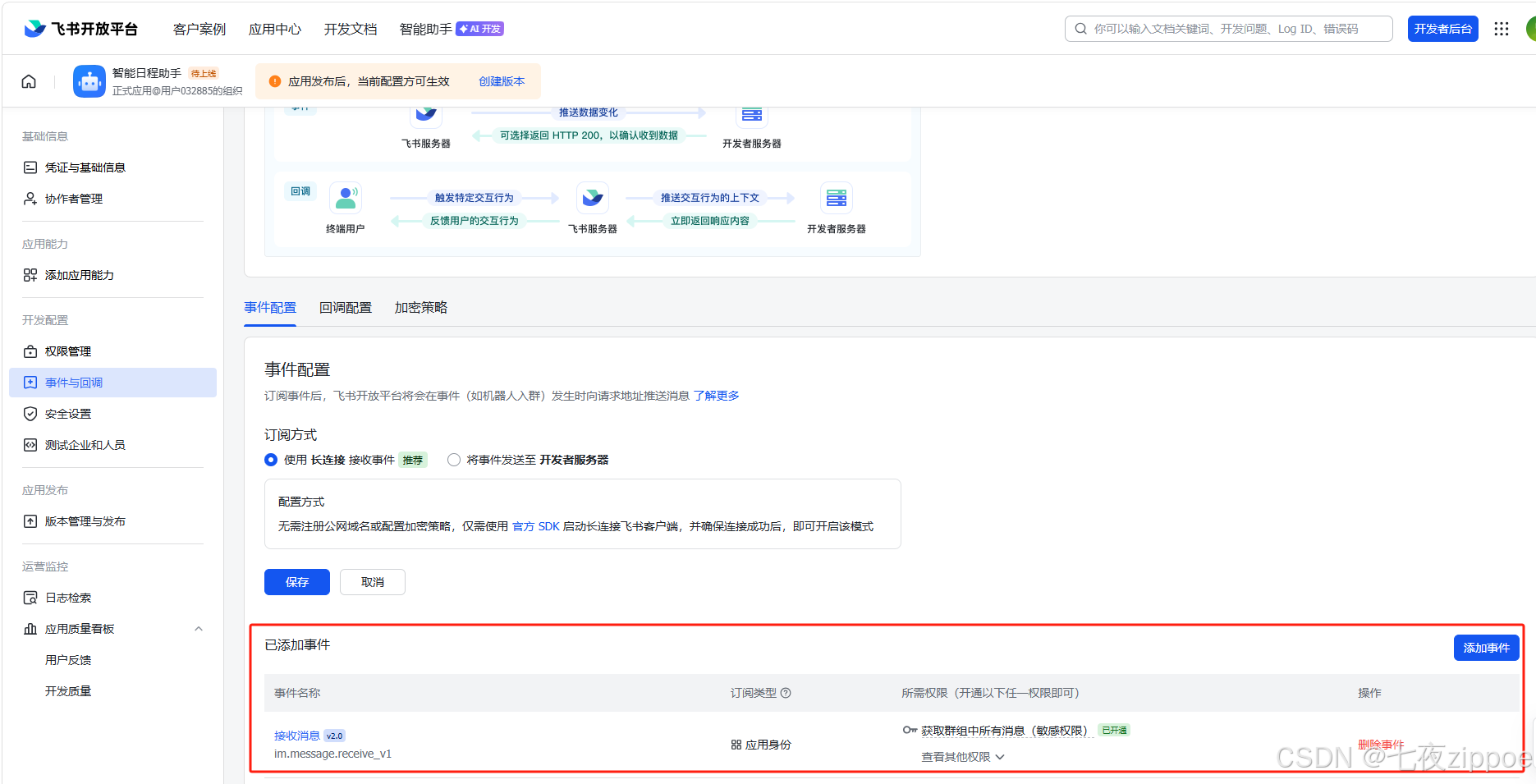Open 权限管理 in the sidebar
This screenshot has width=1536, height=784.
point(68,351)
